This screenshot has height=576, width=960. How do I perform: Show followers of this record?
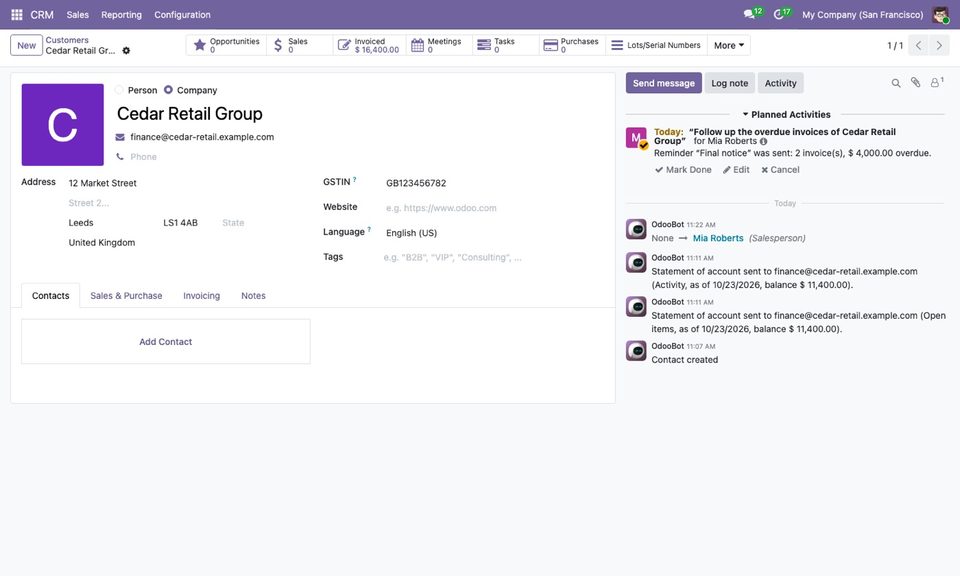coord(937,83)
